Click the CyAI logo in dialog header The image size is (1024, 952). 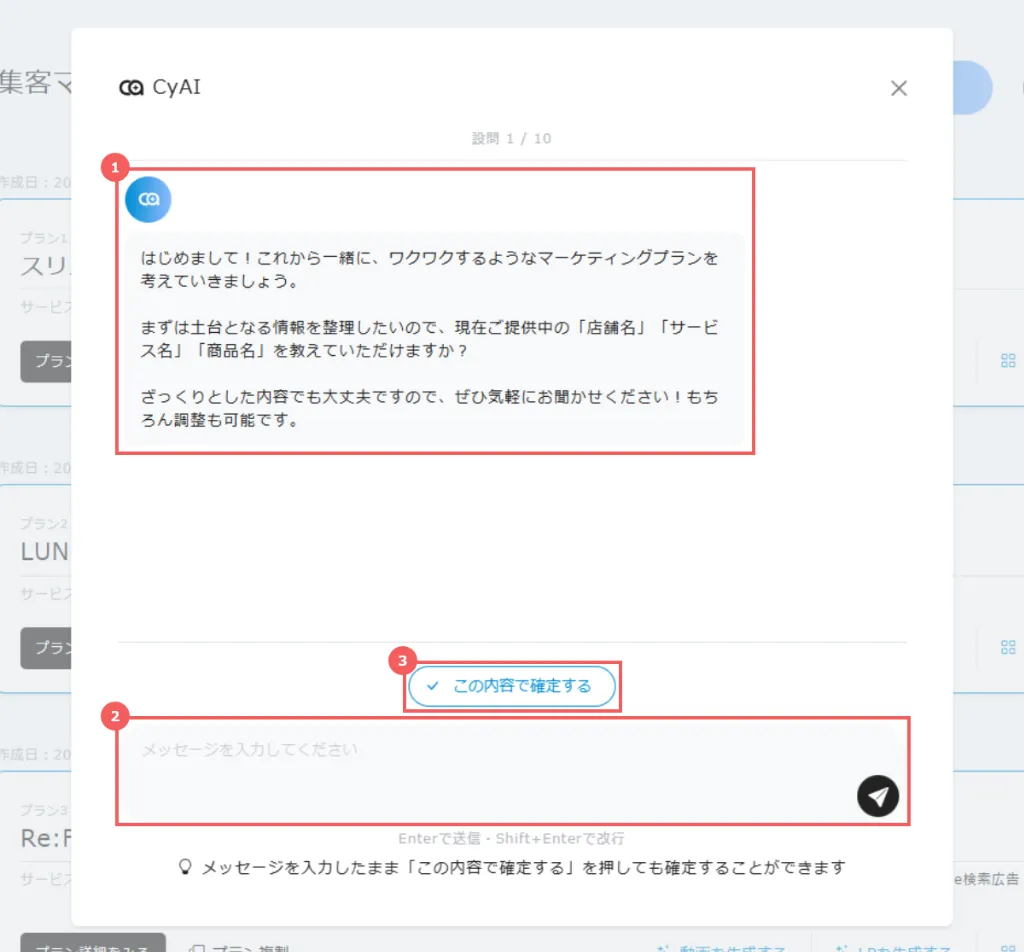pyautogui.click(x=131, y=88)
